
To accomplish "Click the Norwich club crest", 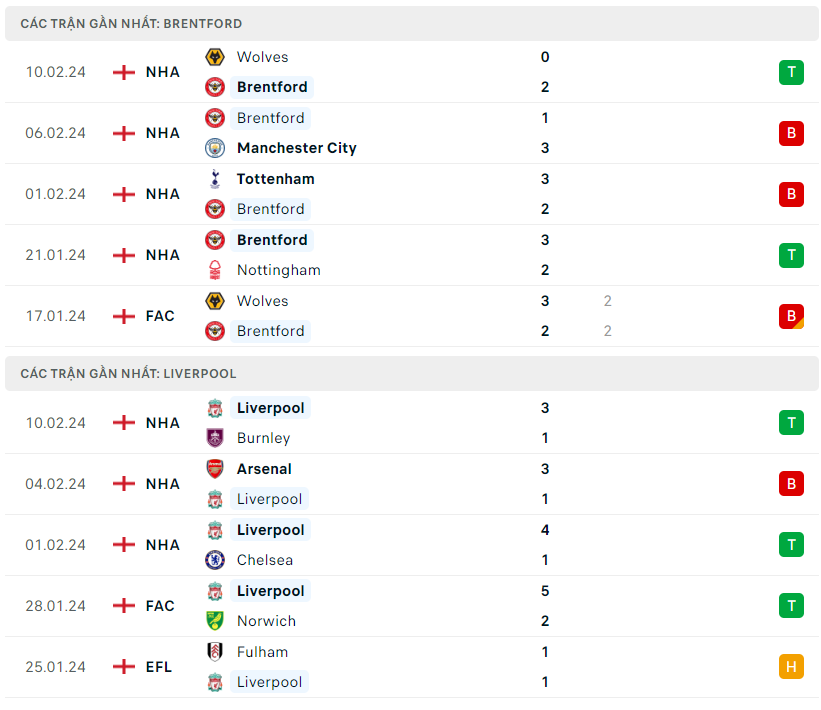I will pyautogui.click(x=215, y=621).
